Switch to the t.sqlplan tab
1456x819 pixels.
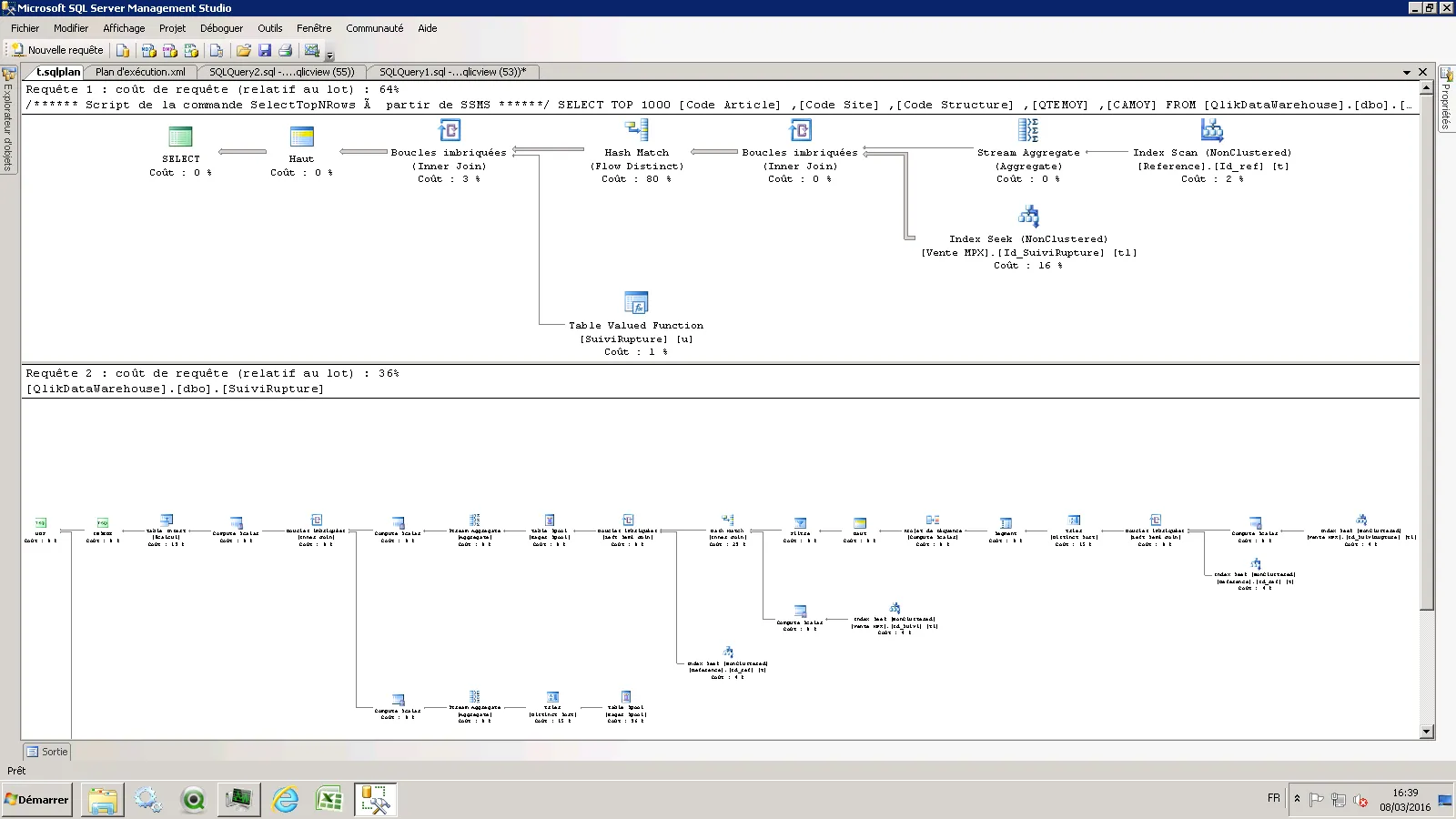click(x=58, y=72)
